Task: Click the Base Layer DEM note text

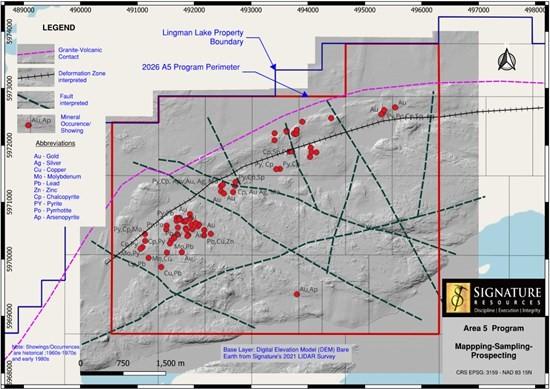Action: [x=286, y=353]
